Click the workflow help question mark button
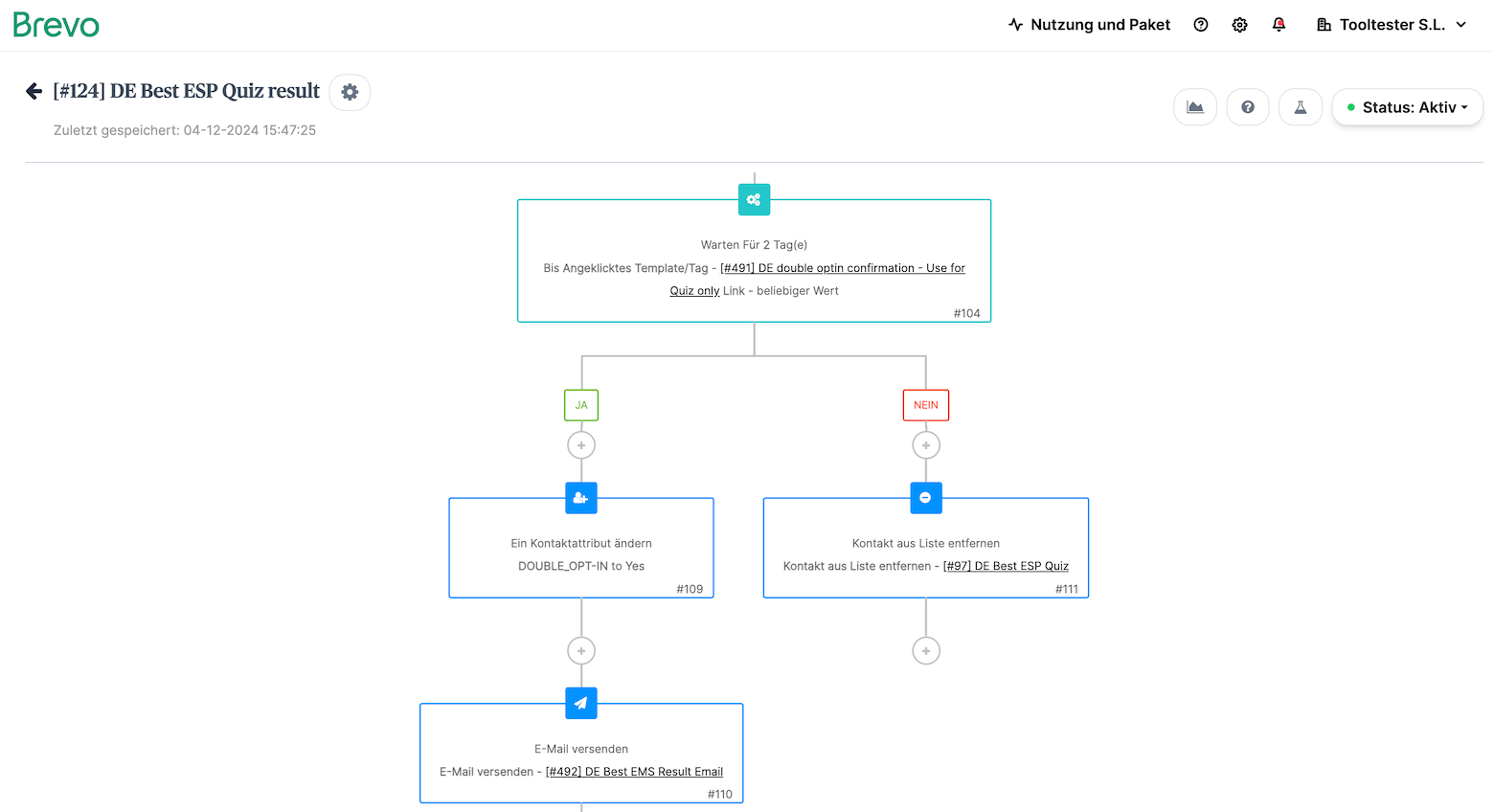The height and width of the screenshot is (812, 1494). (x=1248, y=107)
